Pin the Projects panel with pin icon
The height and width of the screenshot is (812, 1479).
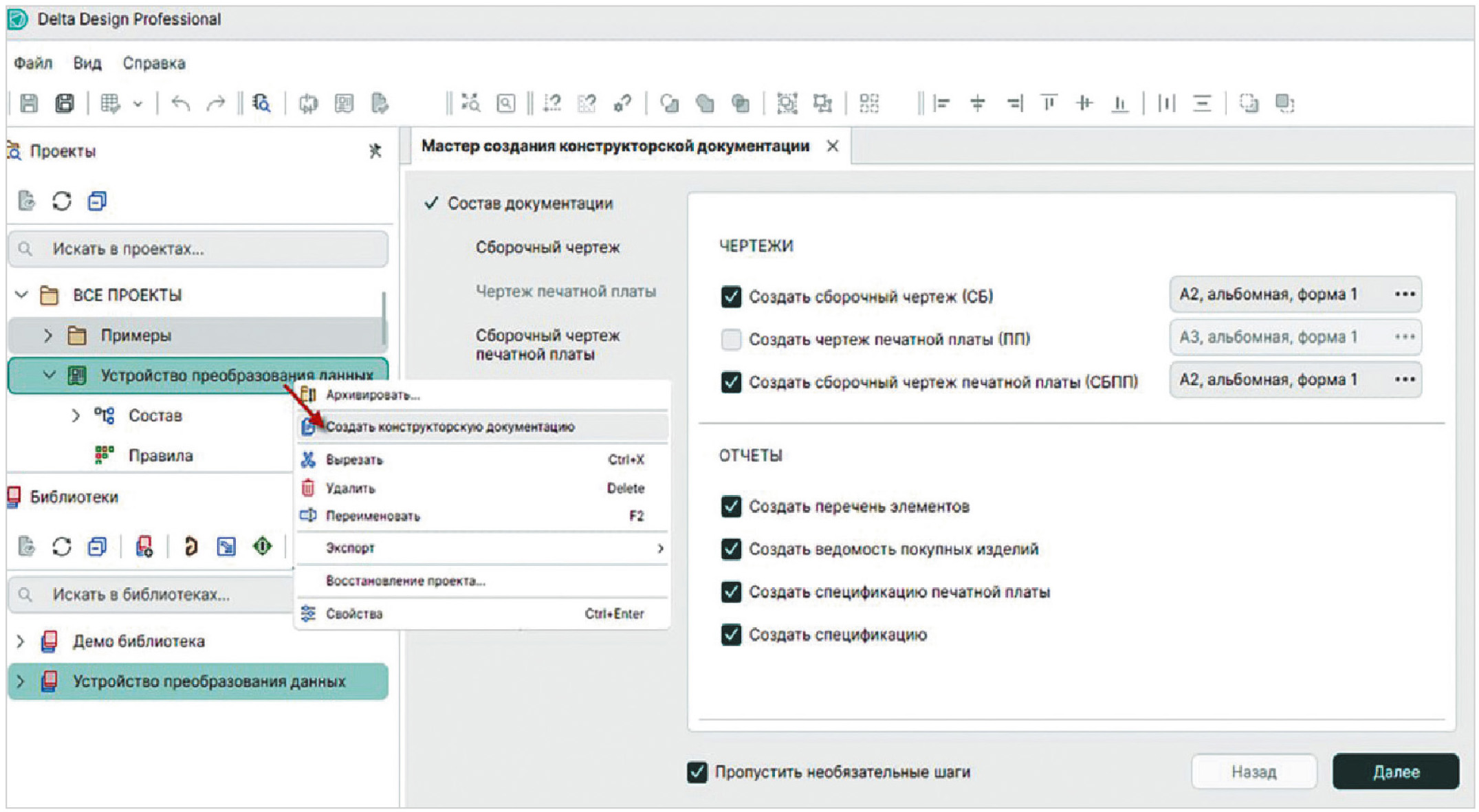(375, 151)
